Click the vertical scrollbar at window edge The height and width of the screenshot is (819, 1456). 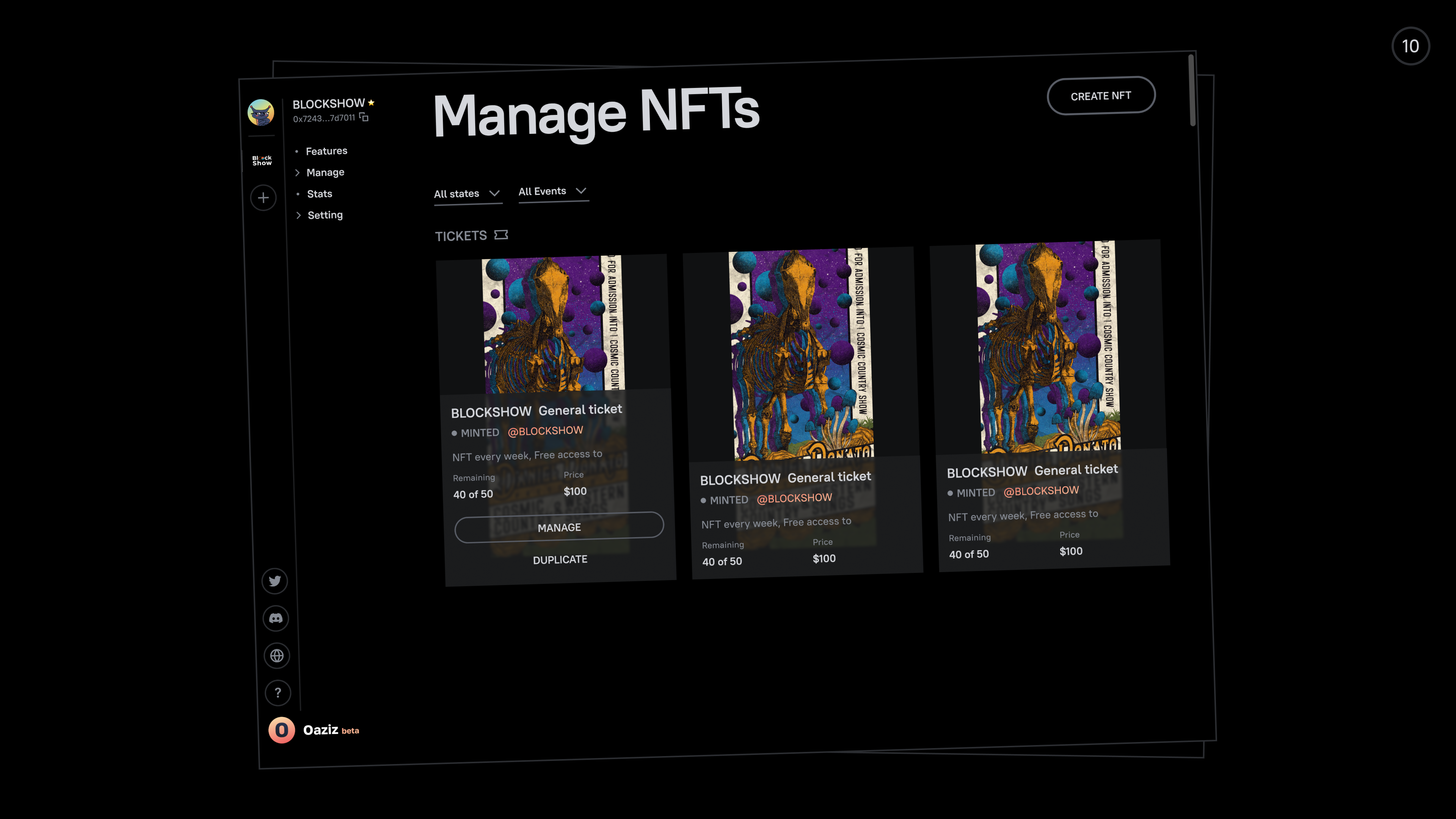click(1192, 91)
